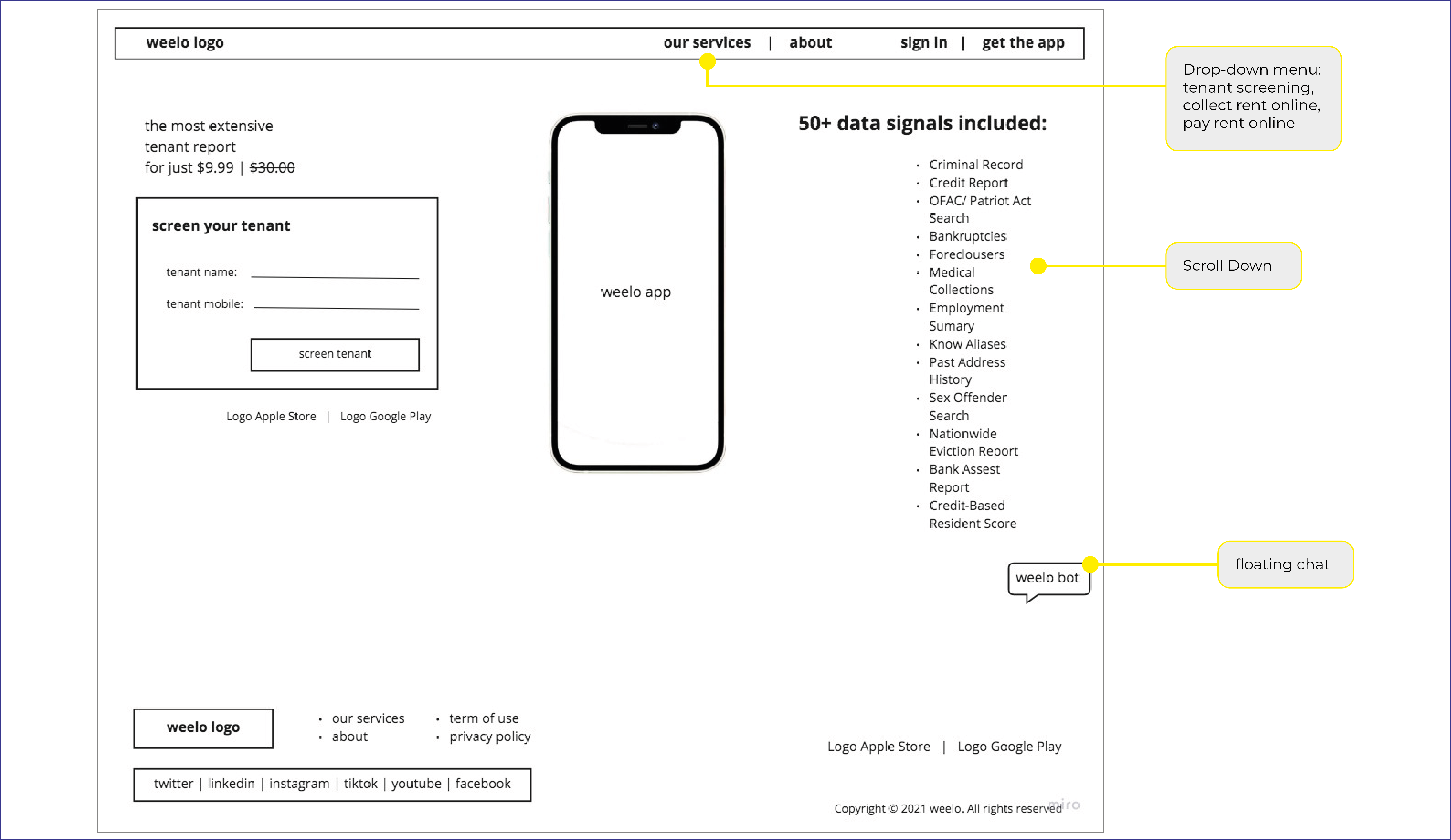Choose get the app in the header

(x=1023, y=43)
